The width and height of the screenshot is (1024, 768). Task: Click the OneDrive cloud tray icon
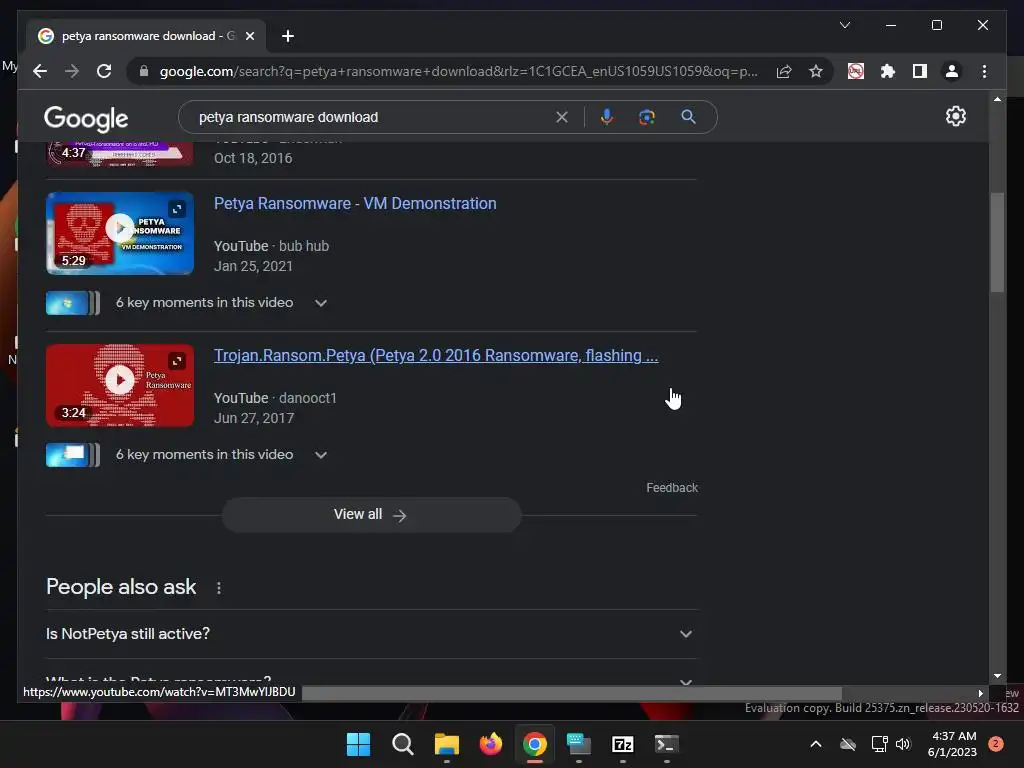[x=848, y=744]
